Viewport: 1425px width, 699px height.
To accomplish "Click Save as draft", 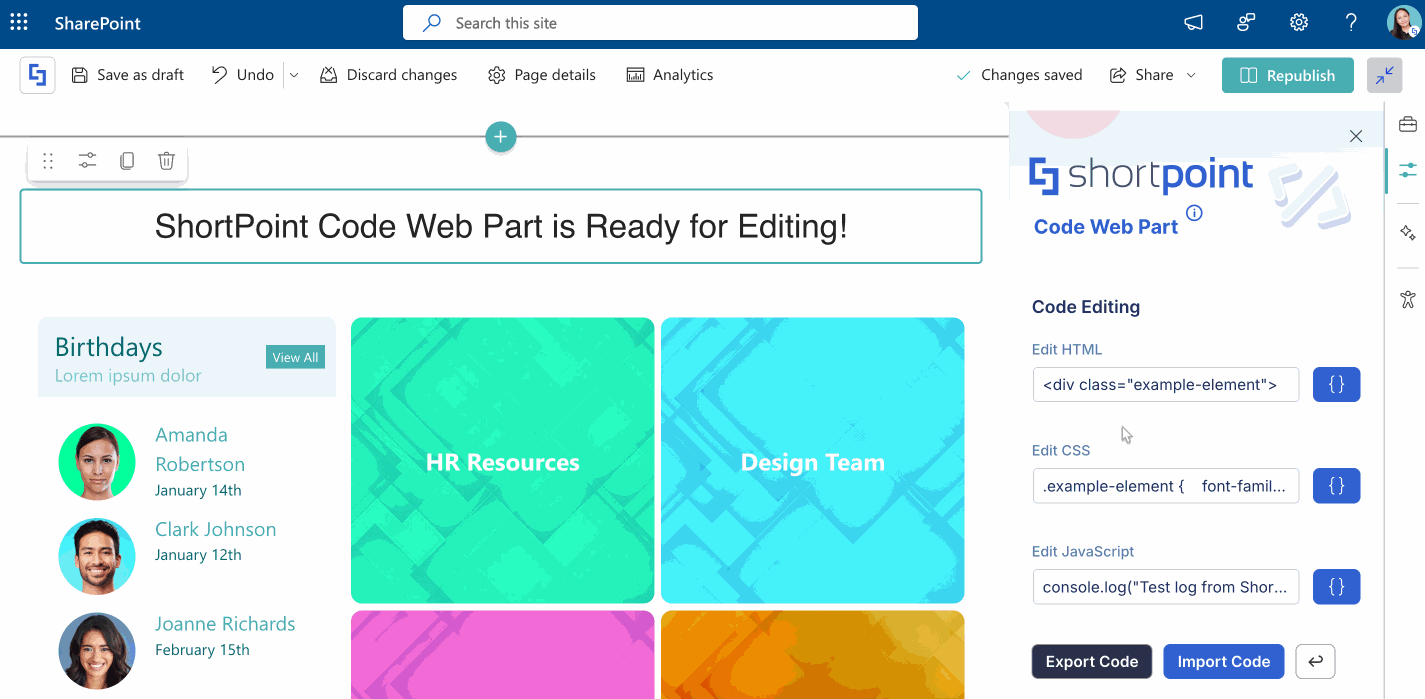I will (128, 75).
